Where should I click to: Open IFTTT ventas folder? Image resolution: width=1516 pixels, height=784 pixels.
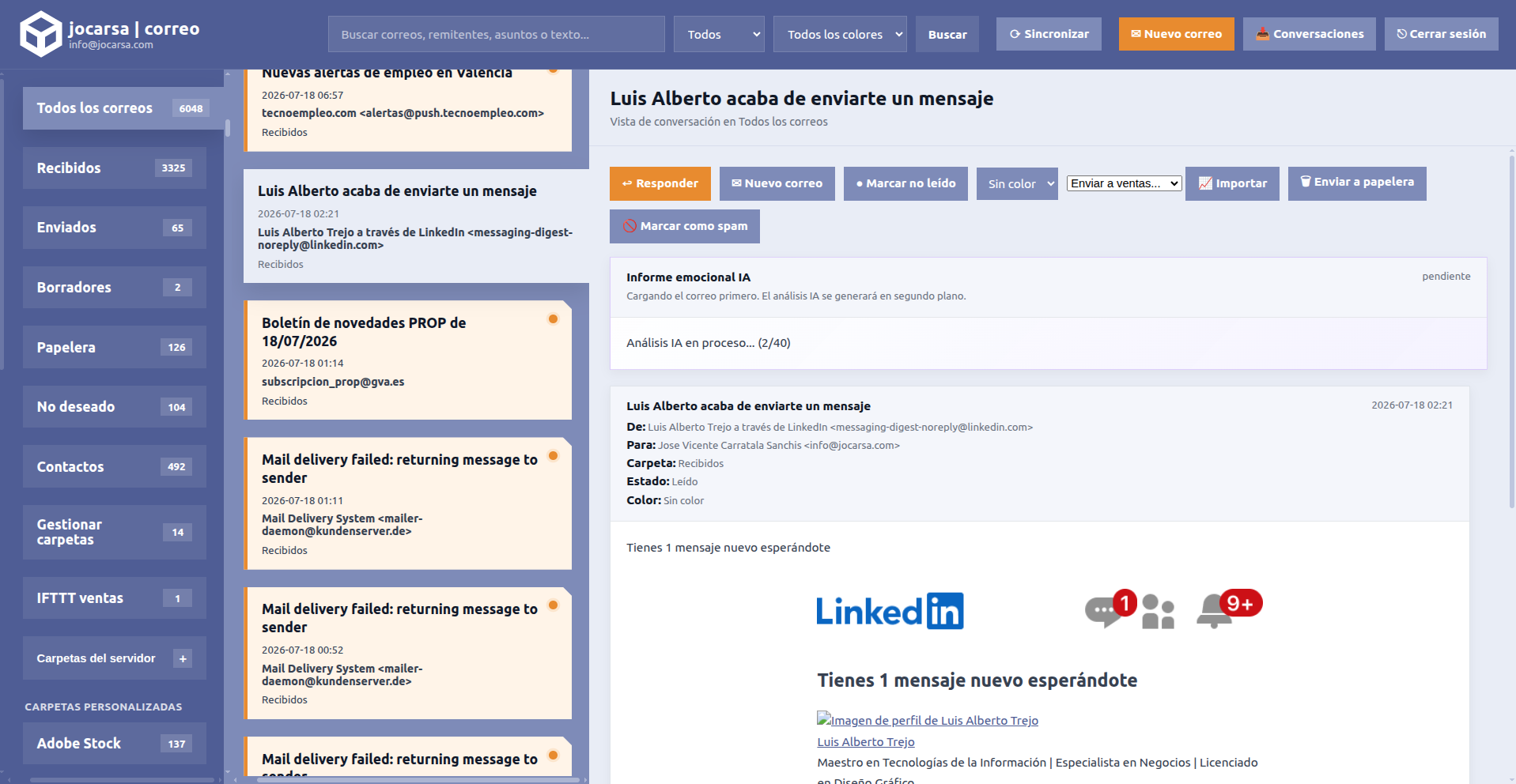point(114,598)
